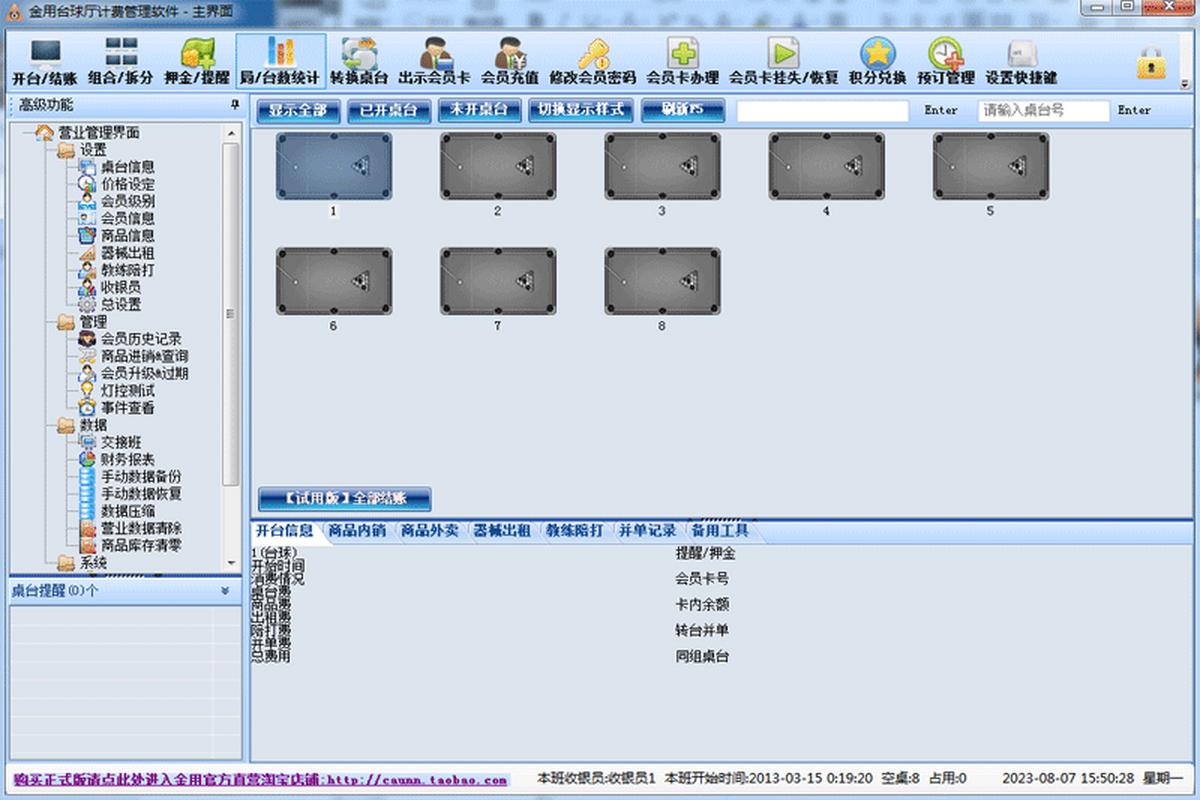The height and width of the screenshot is (800, 1200).
Task: Pin the 高级功能 panel
Action: (235, 104)
